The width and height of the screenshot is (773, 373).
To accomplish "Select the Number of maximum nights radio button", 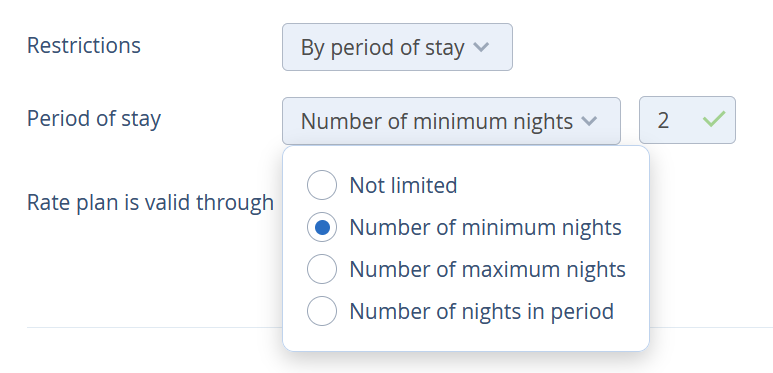I will pos(322,269).
